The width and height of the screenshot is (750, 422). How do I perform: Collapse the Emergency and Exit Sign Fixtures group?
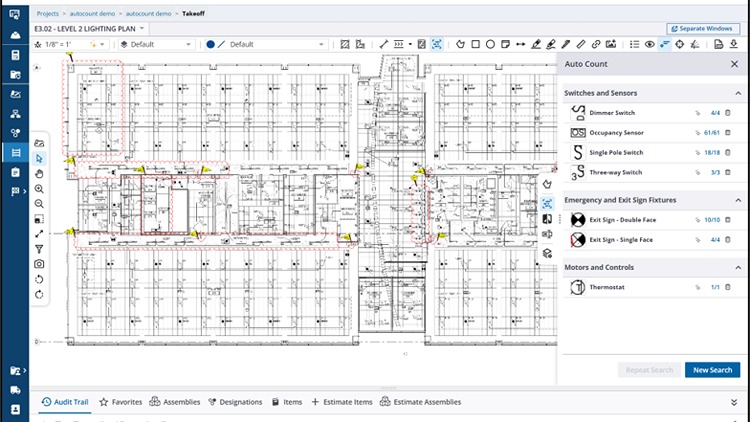(738, 200)
